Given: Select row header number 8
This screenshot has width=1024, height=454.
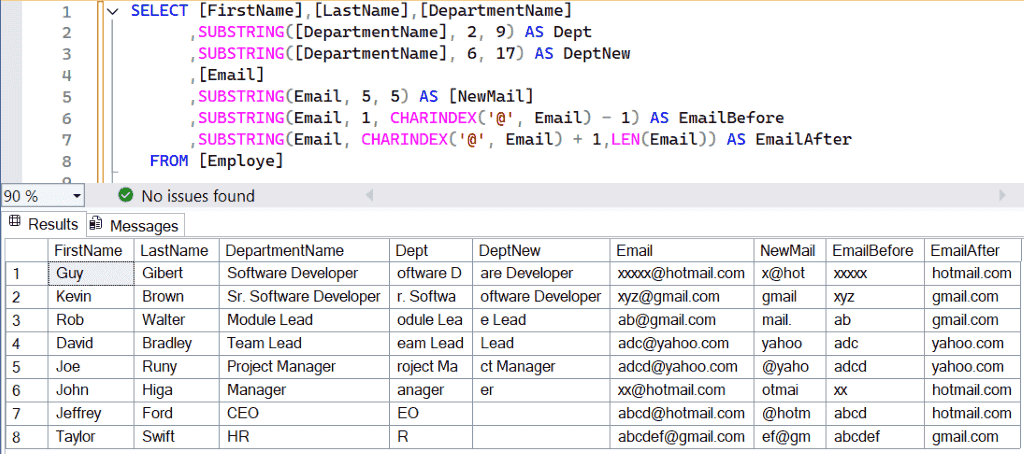Looking at the screenshot, I should [x=26, y=436].
